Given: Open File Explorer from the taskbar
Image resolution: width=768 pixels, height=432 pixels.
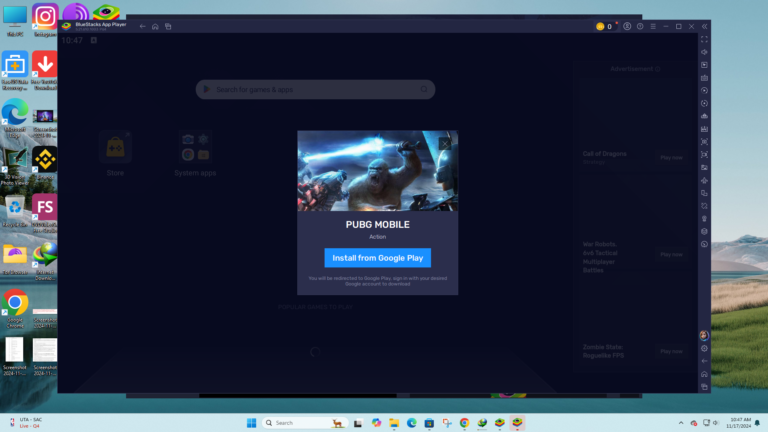Looking at the screenshot, I should (x=394, y=423).
